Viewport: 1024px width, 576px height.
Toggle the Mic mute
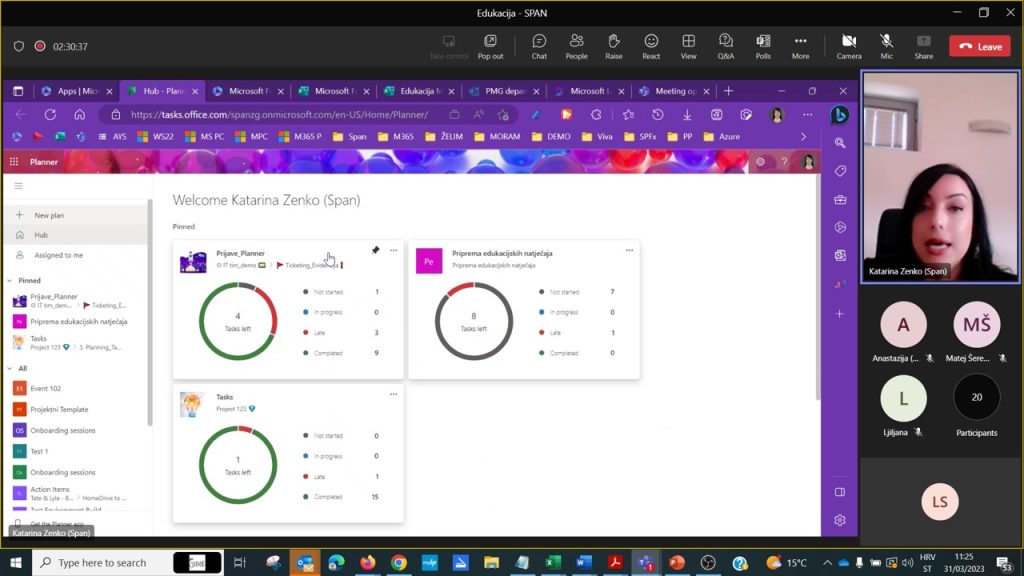click(886, 47)
